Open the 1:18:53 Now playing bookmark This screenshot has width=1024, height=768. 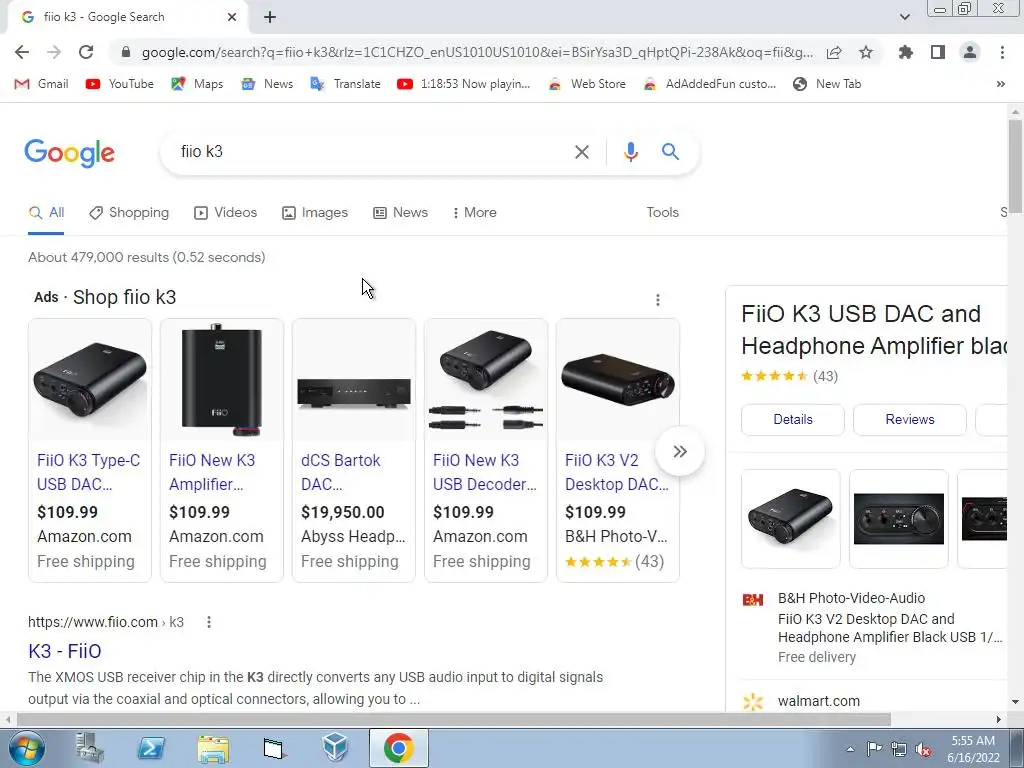(x=464, y=84)
